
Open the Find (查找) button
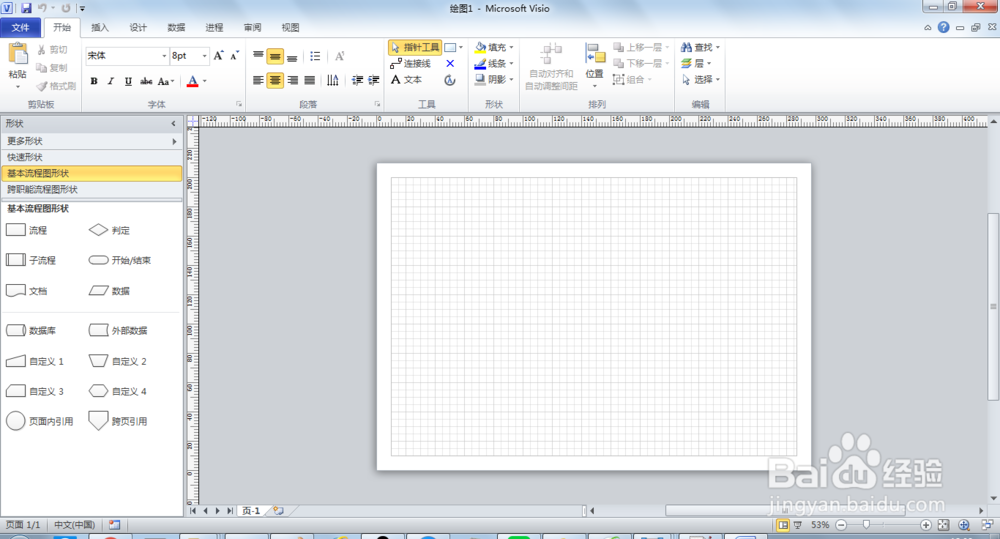700,47
